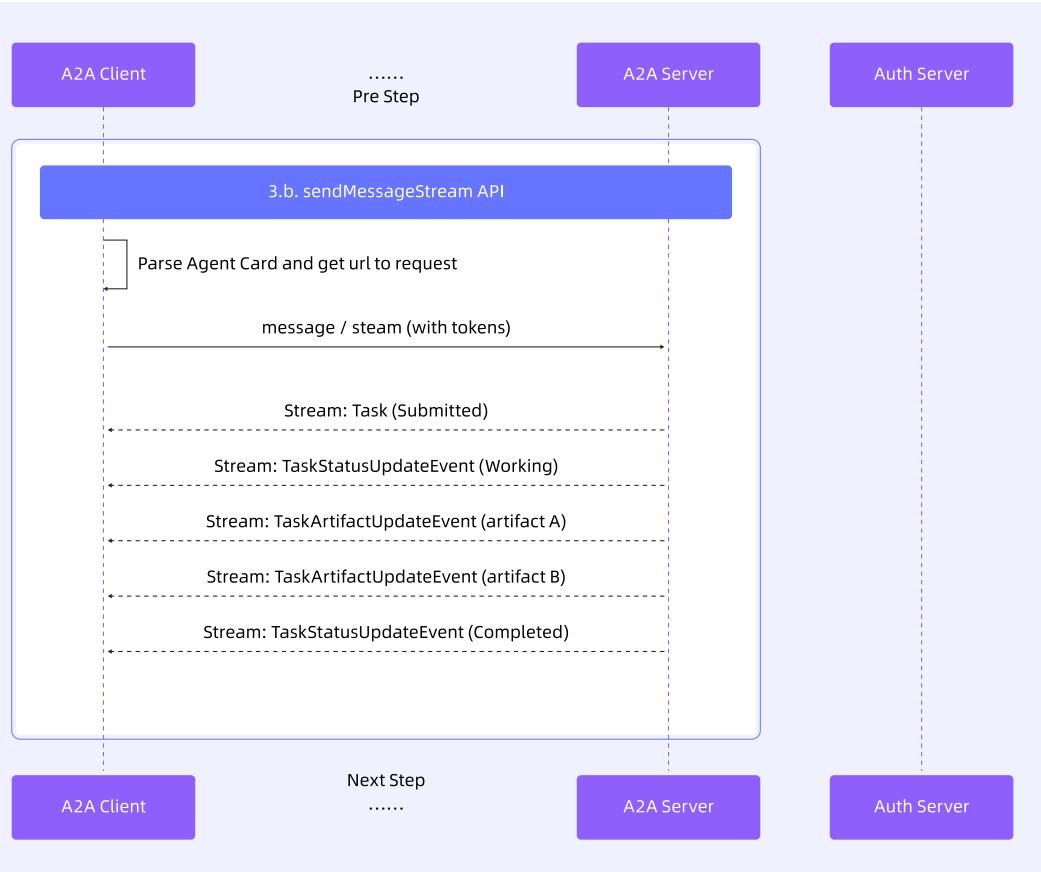Viewport: 1041px width, 872px height.
Task: Click the bottom A2A Server box
Action: click(668, 806)
